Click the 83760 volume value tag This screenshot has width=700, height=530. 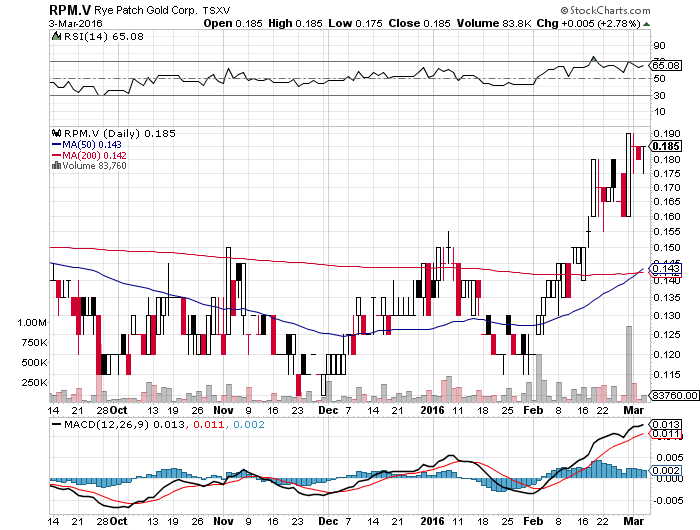pos(667,396)
